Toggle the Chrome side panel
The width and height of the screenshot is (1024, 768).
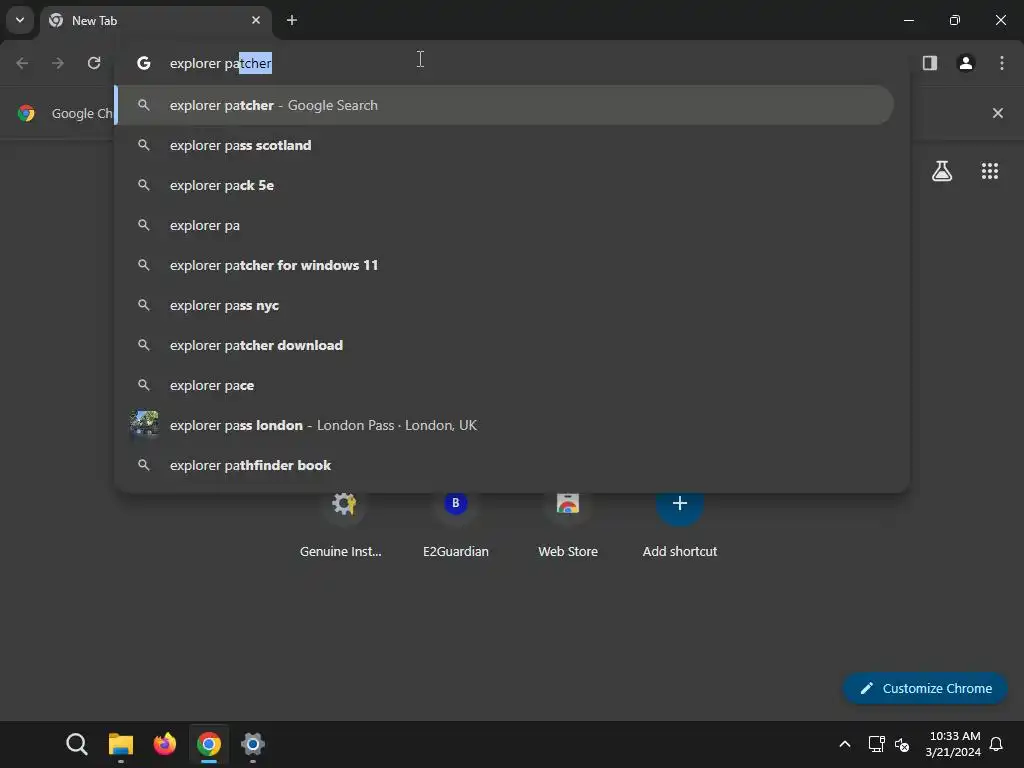click(x=930, y=63)
